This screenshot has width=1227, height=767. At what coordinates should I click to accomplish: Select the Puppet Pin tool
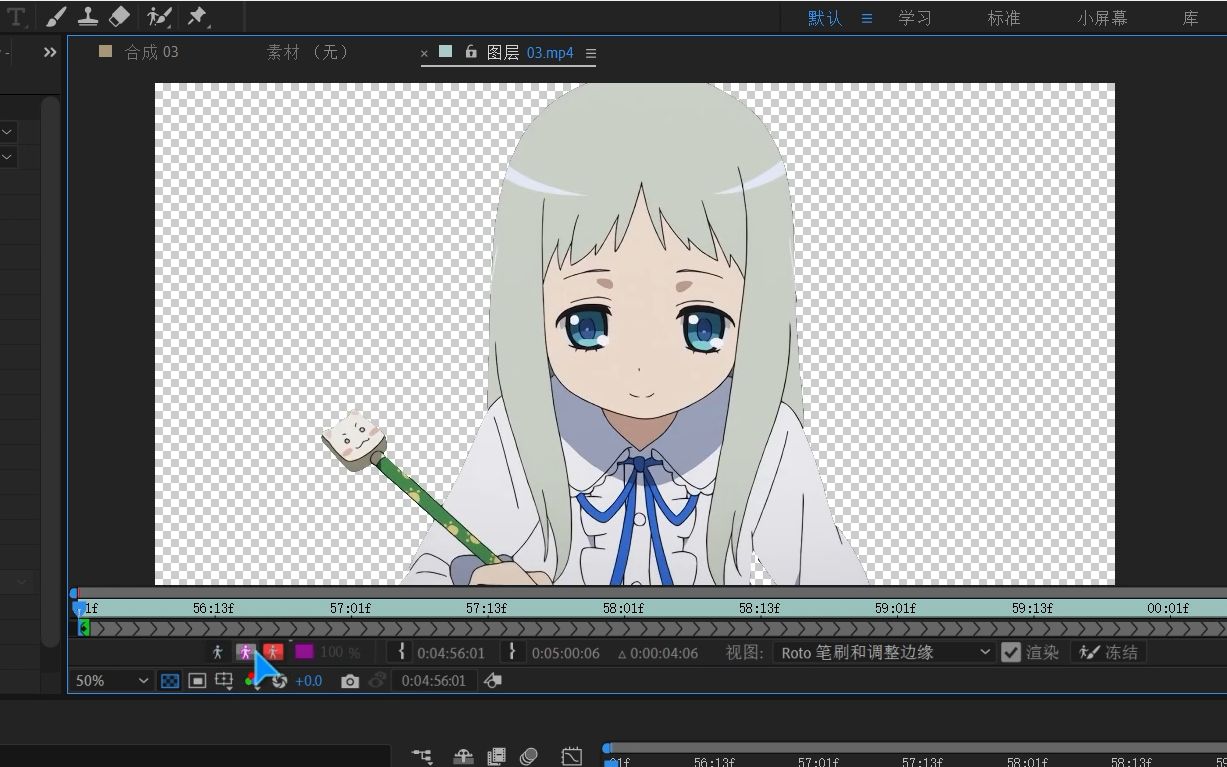point(196,17)
